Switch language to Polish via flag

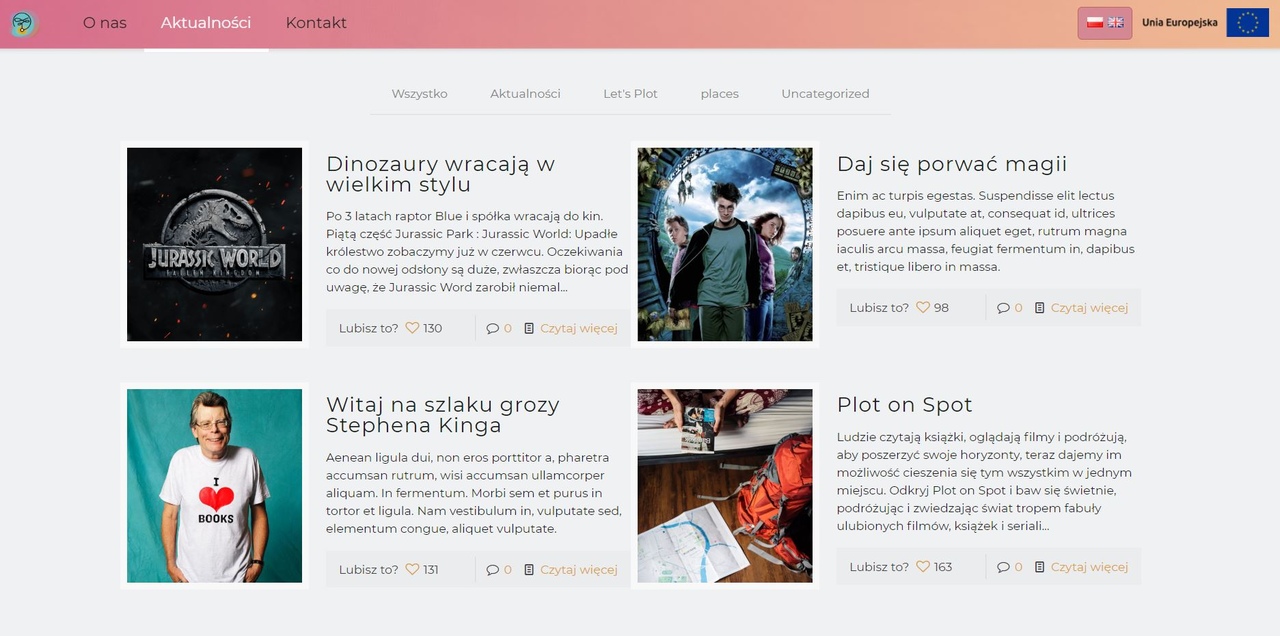pyautogui.click(x=1095, y=23)
